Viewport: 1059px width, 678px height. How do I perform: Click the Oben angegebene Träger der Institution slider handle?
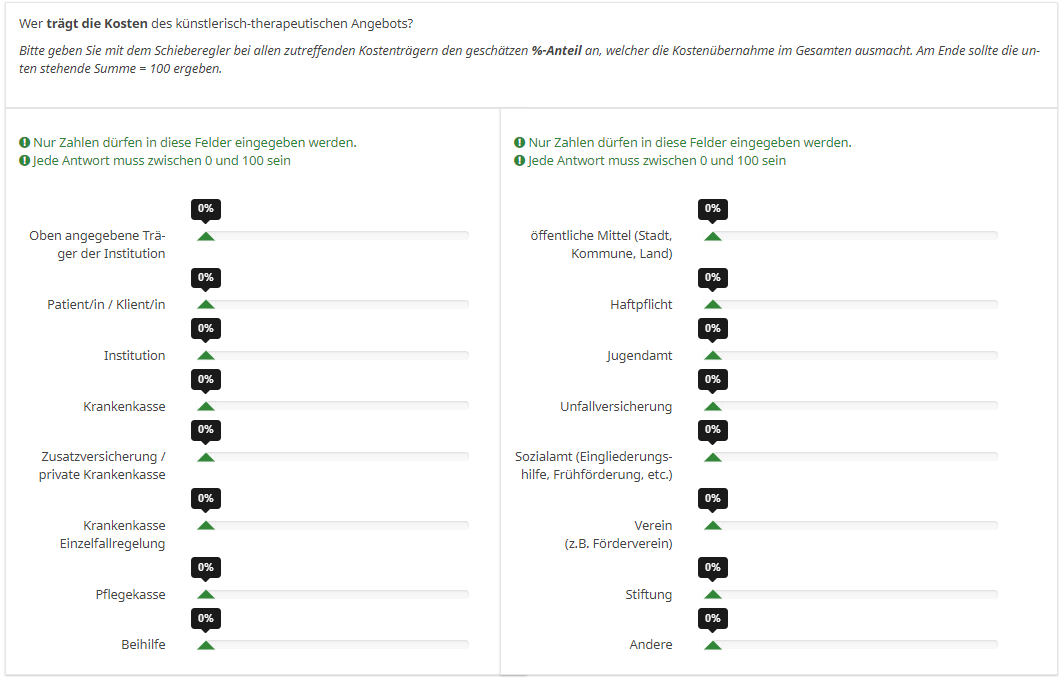(206, 236)
